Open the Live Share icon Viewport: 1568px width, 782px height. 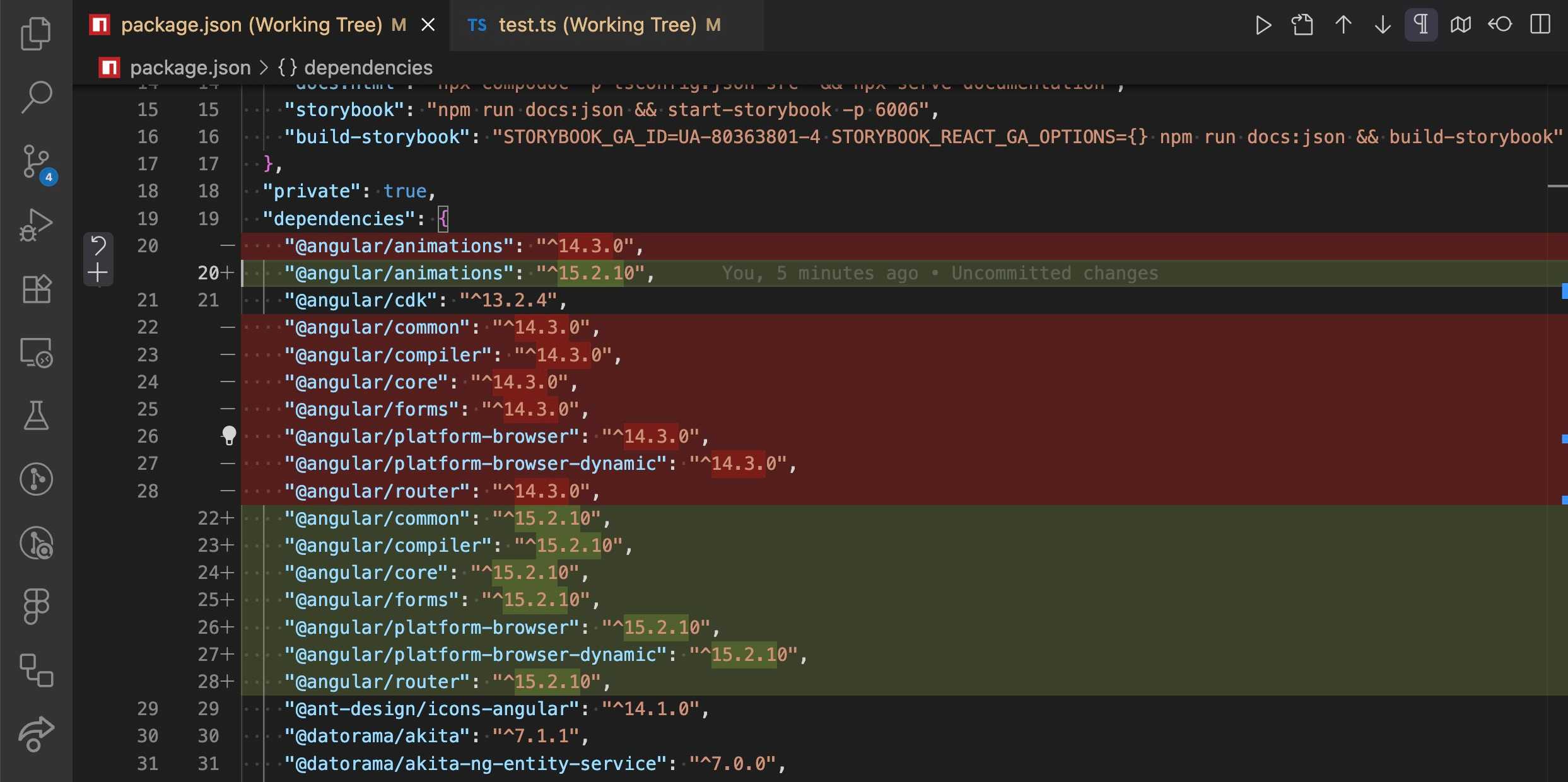pyautogui.click(x=36, y=734)
